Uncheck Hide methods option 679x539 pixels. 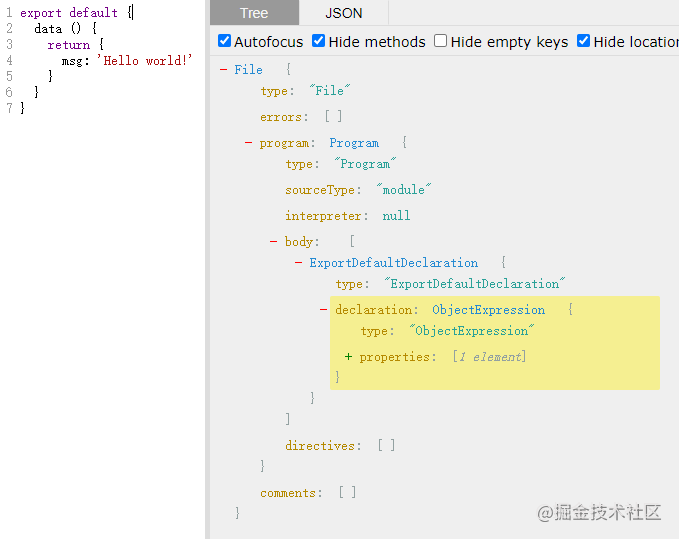318,41
